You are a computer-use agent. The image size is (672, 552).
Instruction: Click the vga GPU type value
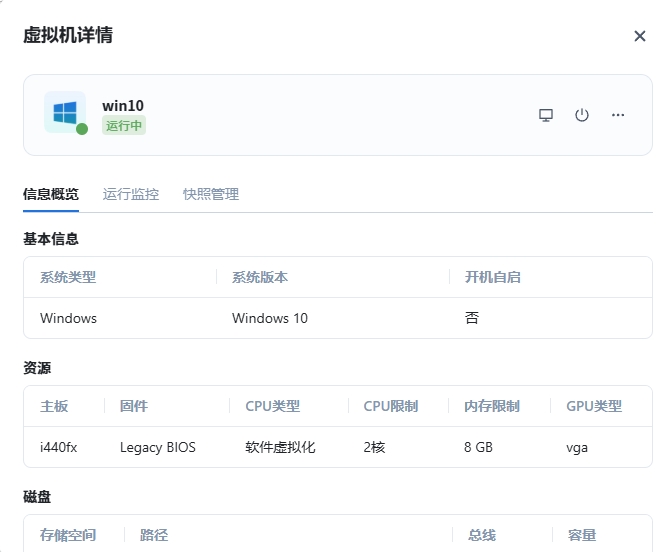pos(577,447)
